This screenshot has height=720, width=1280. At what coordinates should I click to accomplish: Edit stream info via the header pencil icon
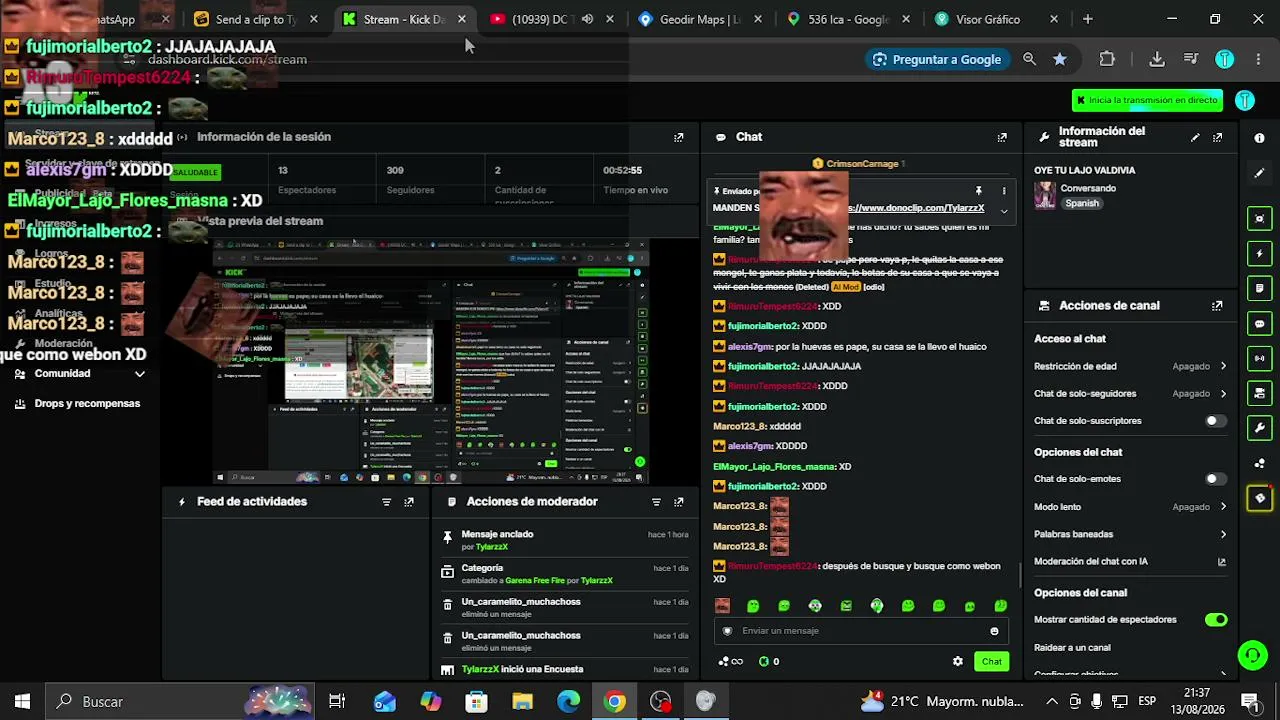click(1195, 138)
